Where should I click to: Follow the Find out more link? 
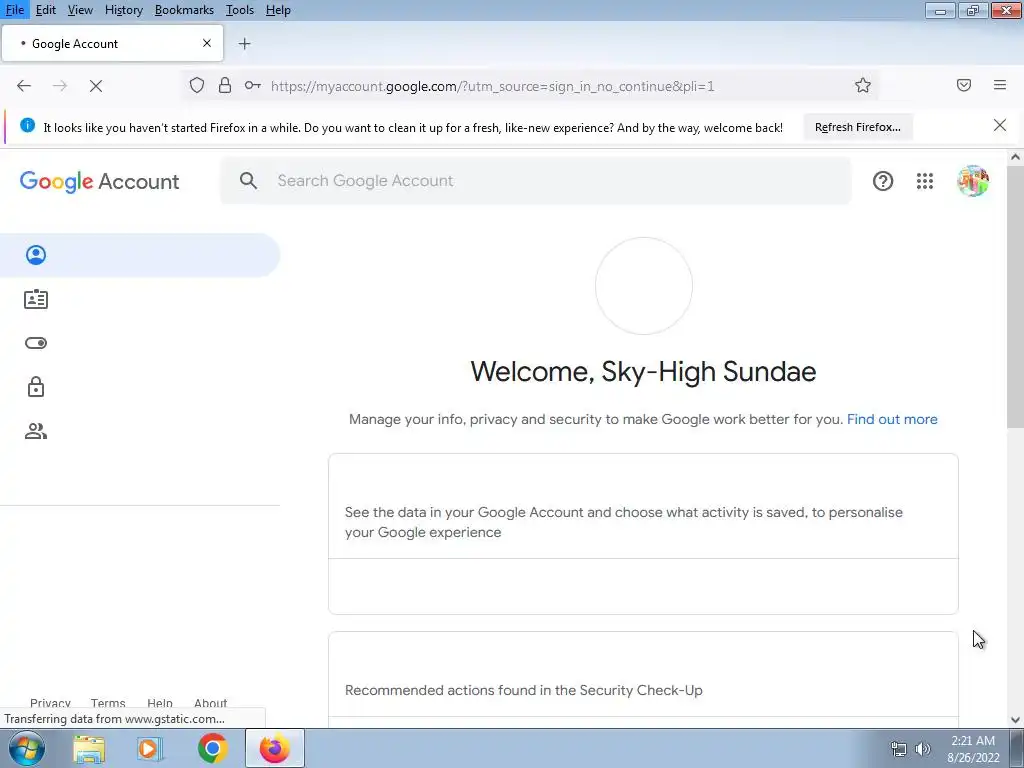point(892,419)
